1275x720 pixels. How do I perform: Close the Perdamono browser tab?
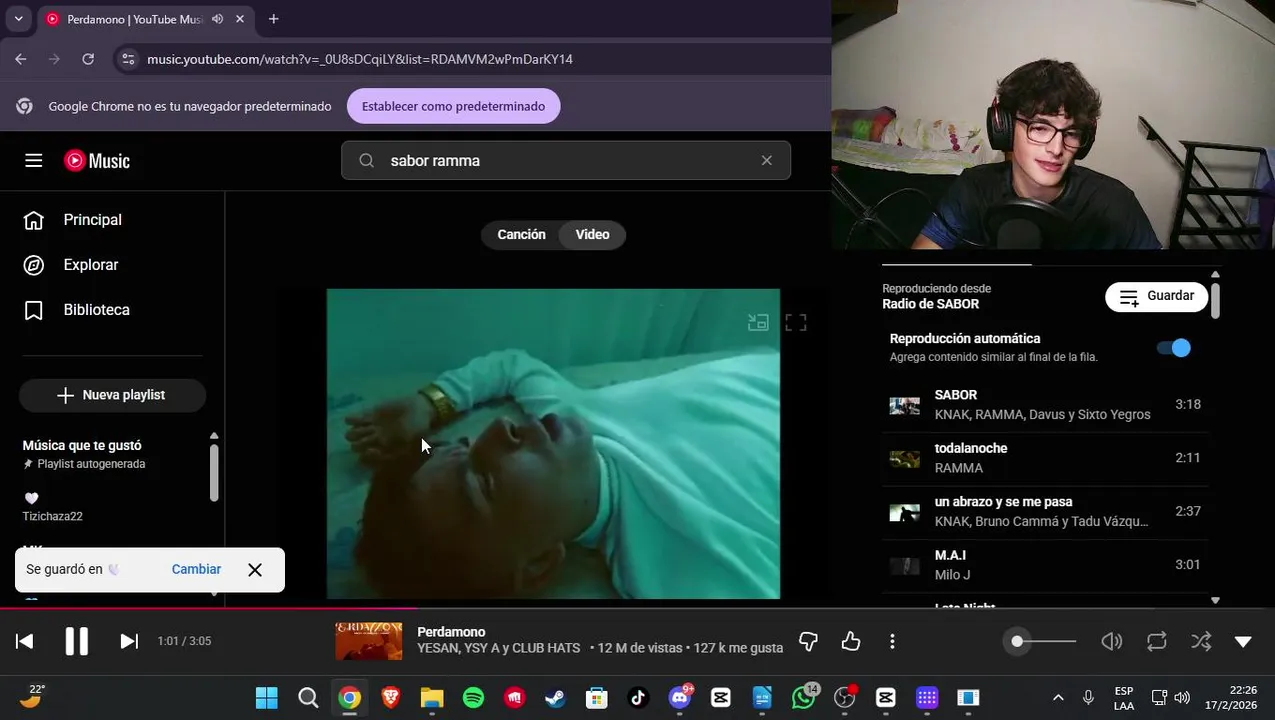tap(240, 19)
